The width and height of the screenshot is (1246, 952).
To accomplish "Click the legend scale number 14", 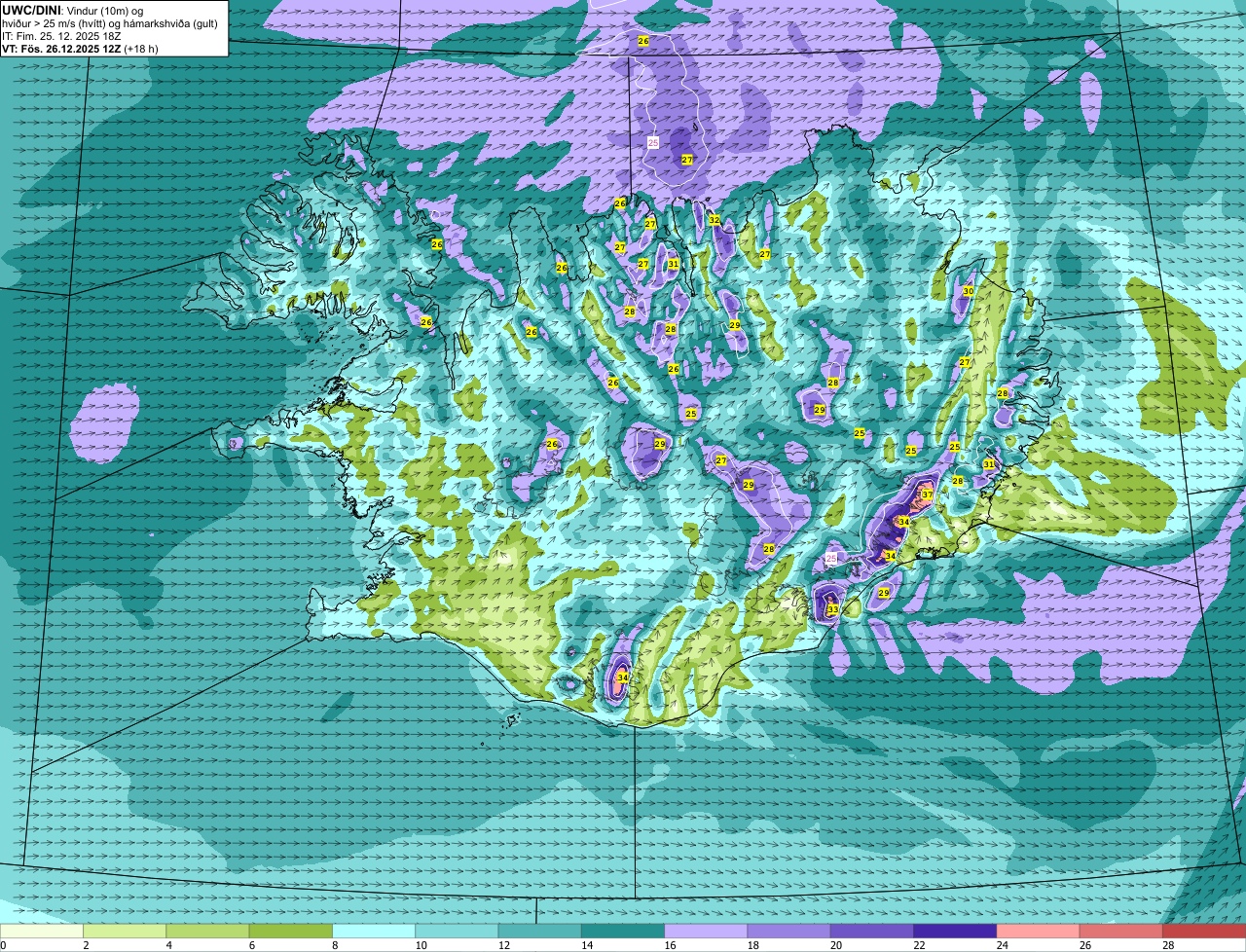I will tap(587, 945).
